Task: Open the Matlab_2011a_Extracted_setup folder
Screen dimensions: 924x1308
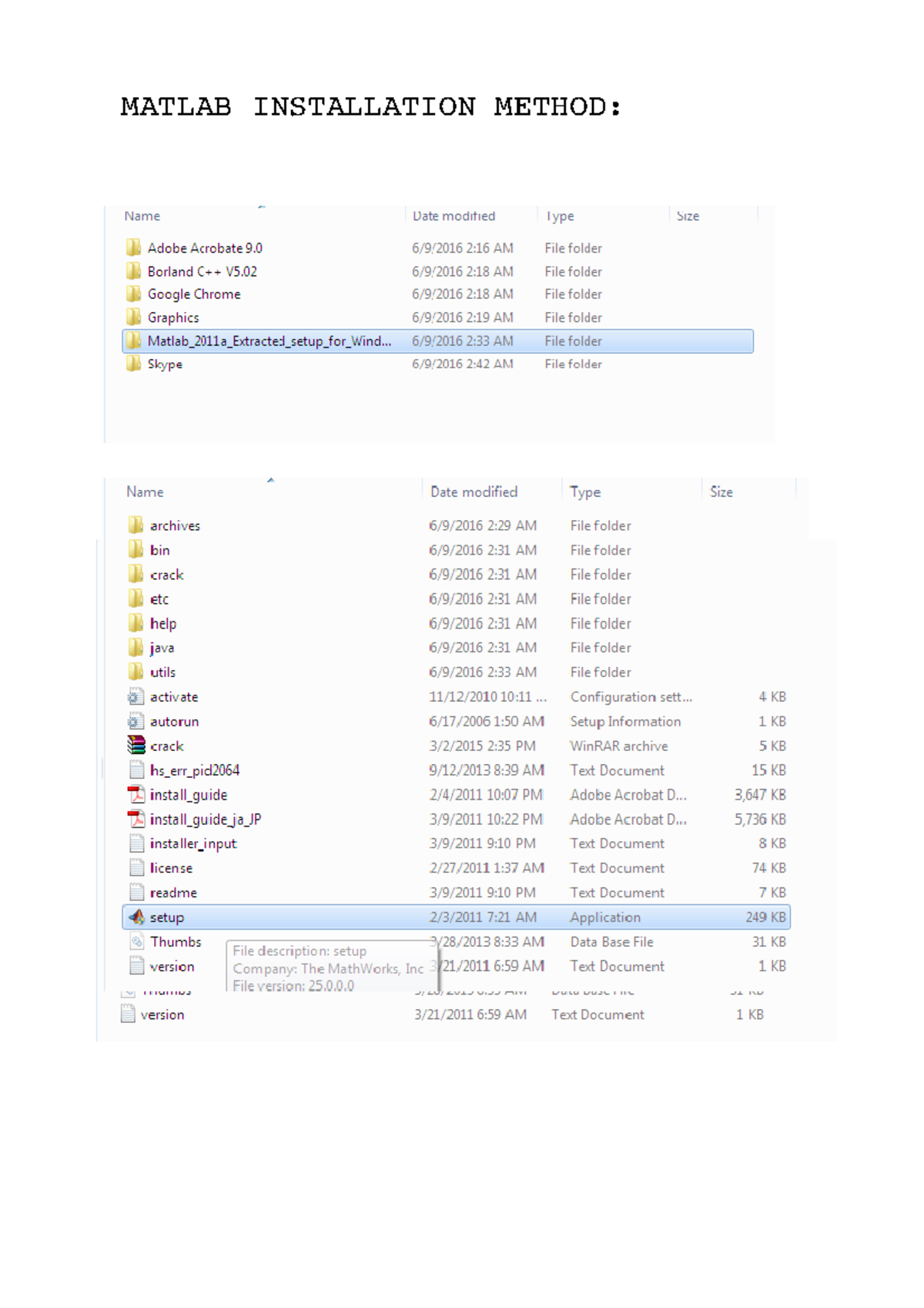Action: click(x=269, y=341)
